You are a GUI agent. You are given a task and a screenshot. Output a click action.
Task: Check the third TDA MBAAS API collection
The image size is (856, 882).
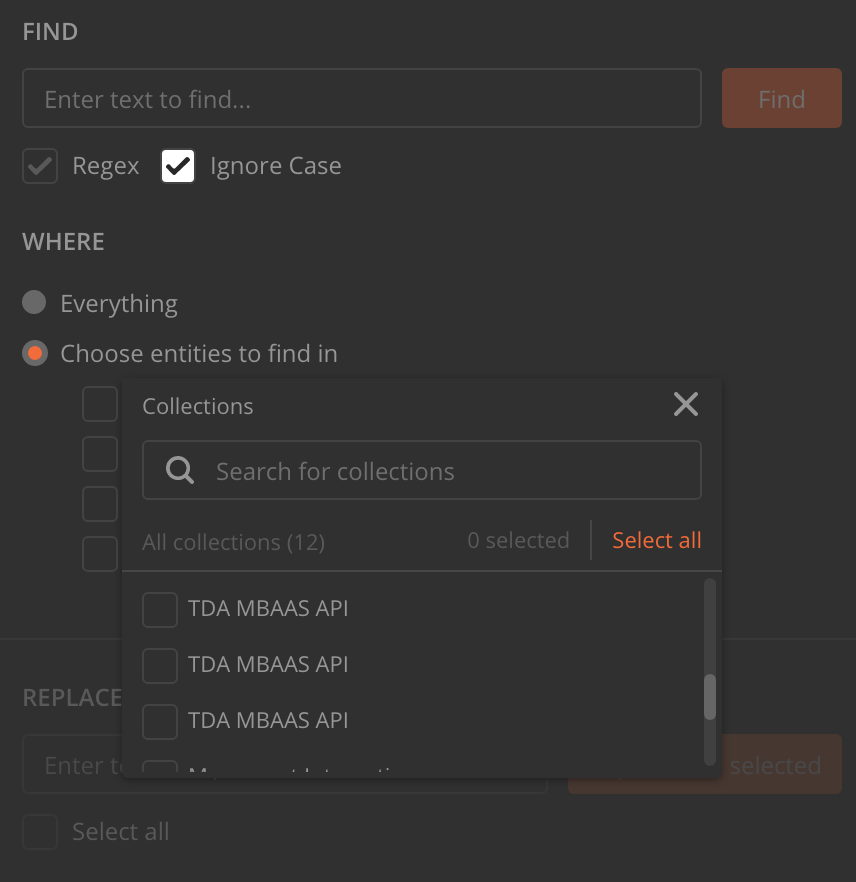pyautogui.click(x=159, y=721)
